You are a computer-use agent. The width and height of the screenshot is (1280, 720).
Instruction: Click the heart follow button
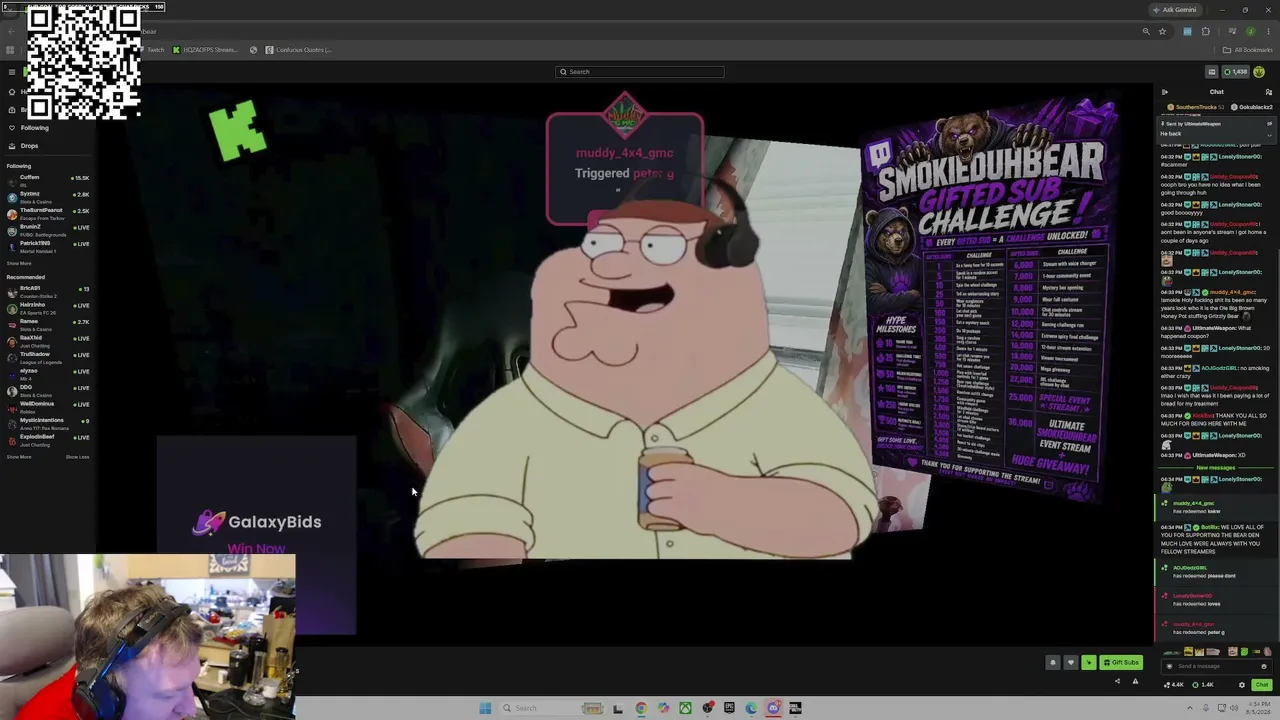tap(1070, 662)
